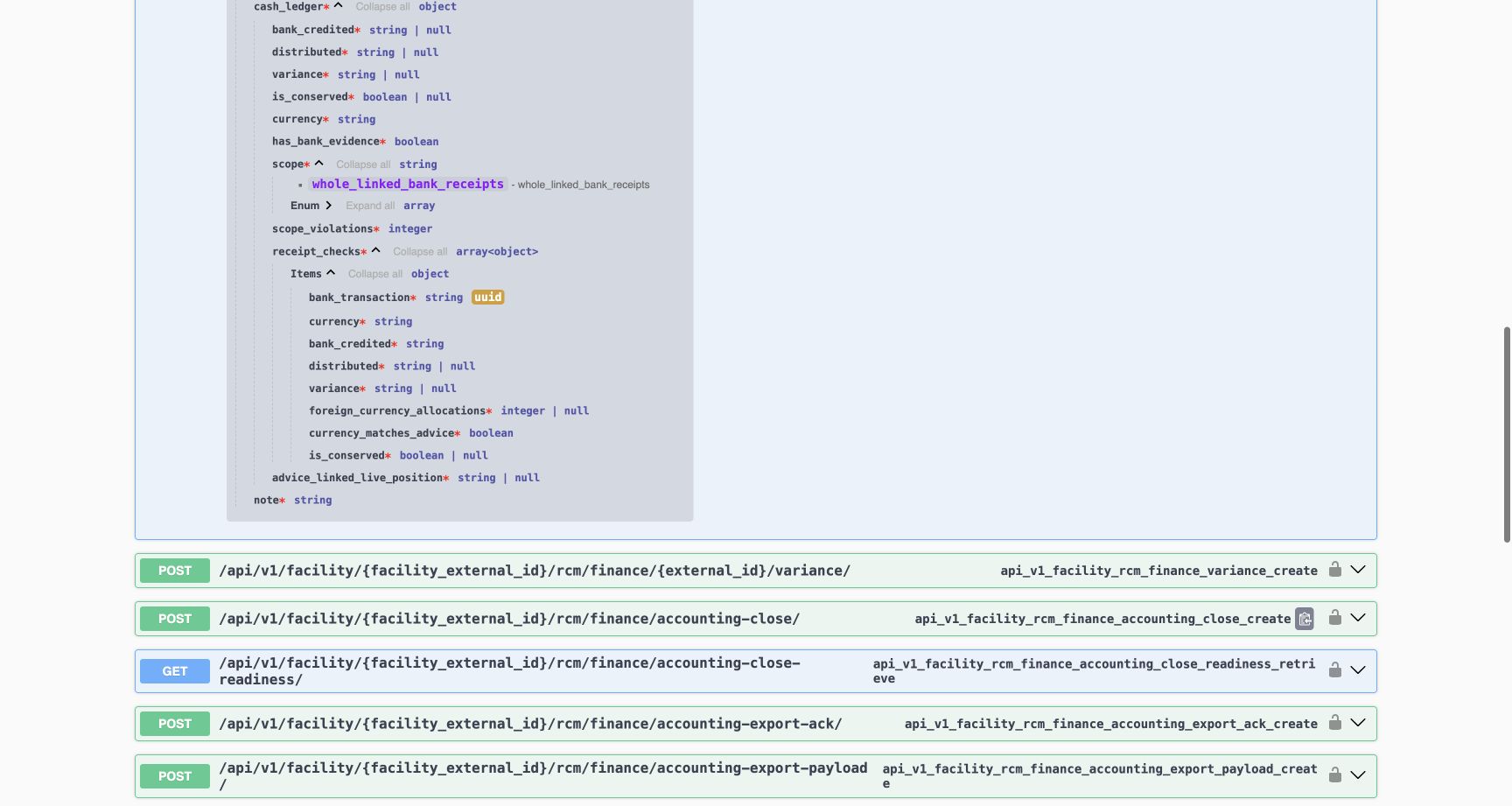
Task: Expand accounting-export-payload POST endpoint chevron
Action: pyautogui.click(x=1358, y=775)
